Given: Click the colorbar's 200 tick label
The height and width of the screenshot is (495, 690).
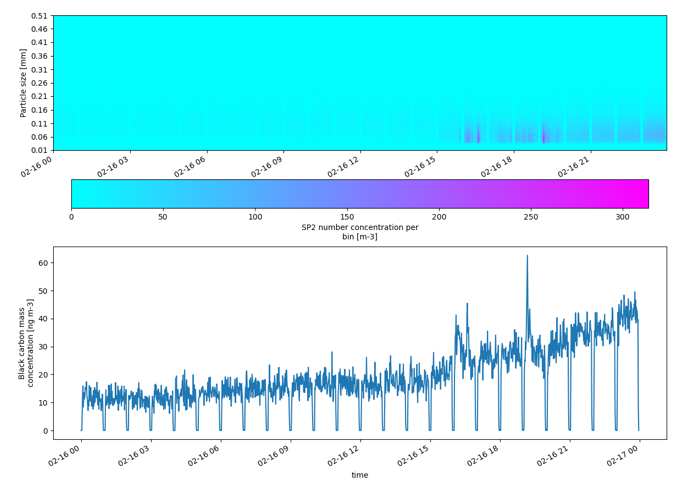Looking at the screenshot, I should (x=439, y=217).
